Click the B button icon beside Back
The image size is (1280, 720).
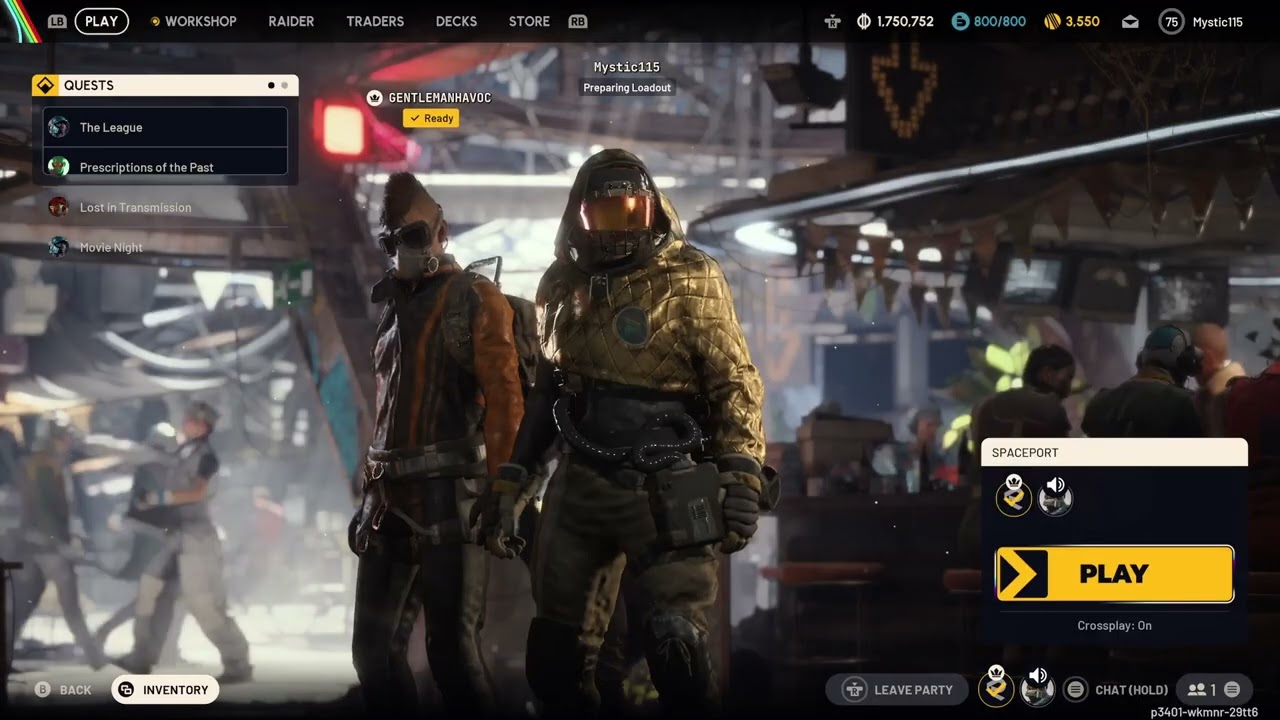tap(42, 689)
